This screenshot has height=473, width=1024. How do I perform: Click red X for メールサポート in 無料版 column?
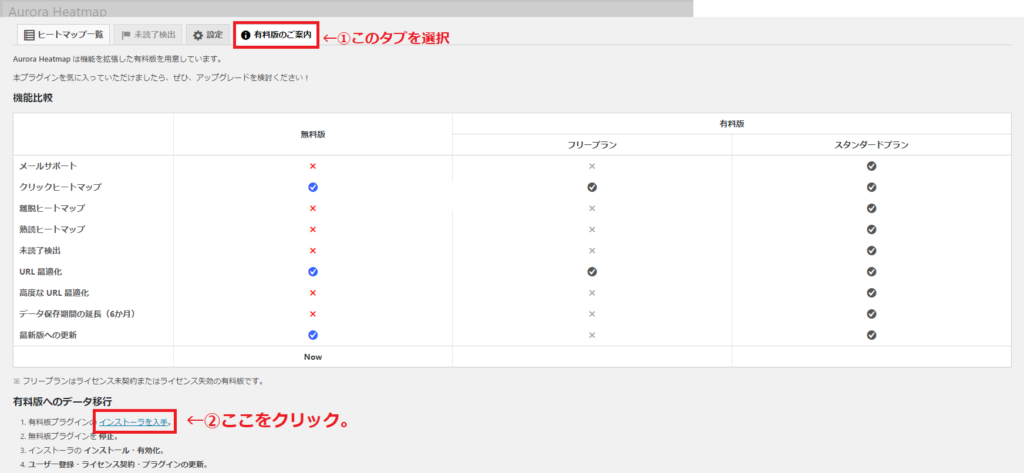[313, 166]
